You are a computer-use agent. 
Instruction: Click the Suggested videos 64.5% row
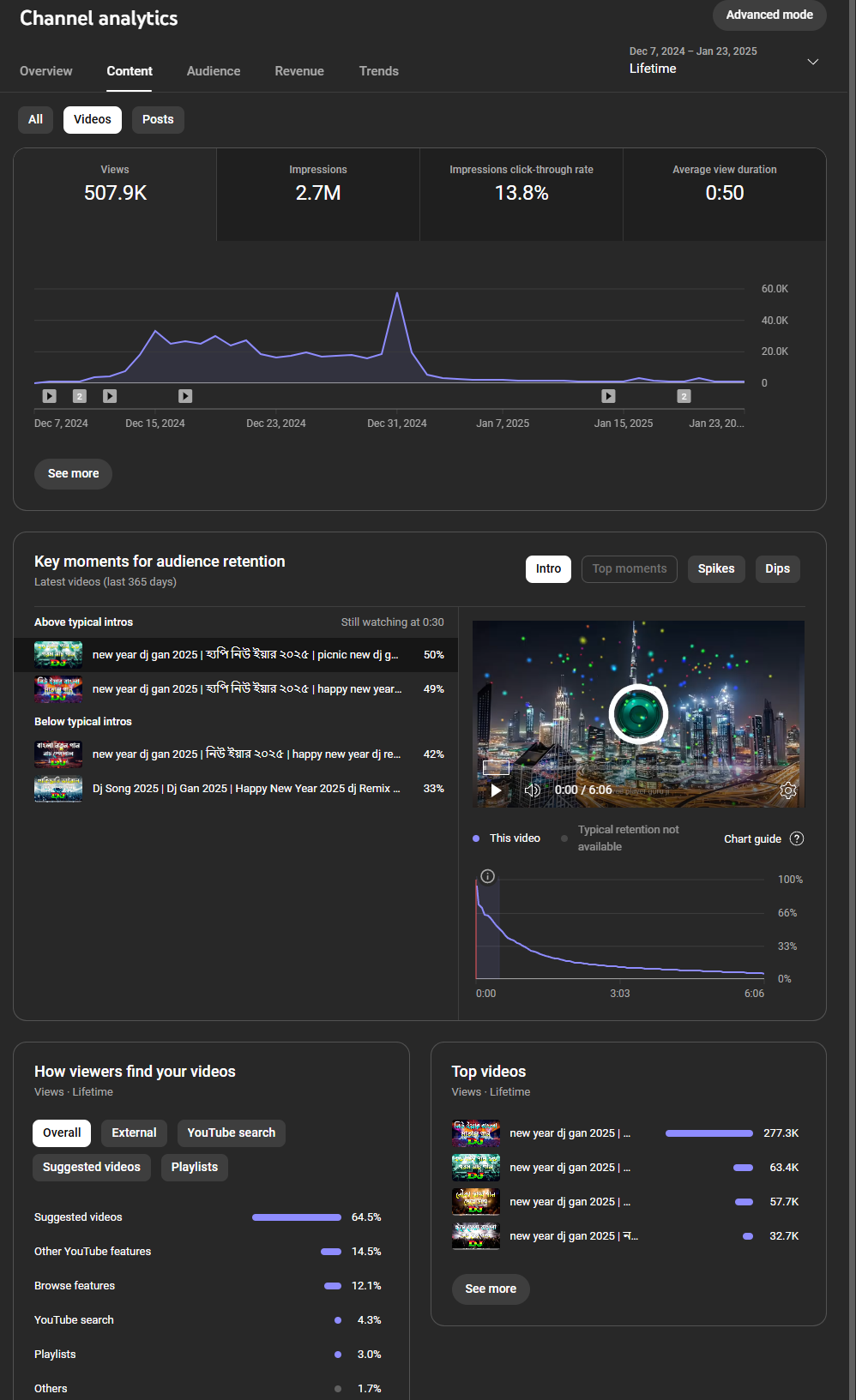click(x=208, y=1217)
